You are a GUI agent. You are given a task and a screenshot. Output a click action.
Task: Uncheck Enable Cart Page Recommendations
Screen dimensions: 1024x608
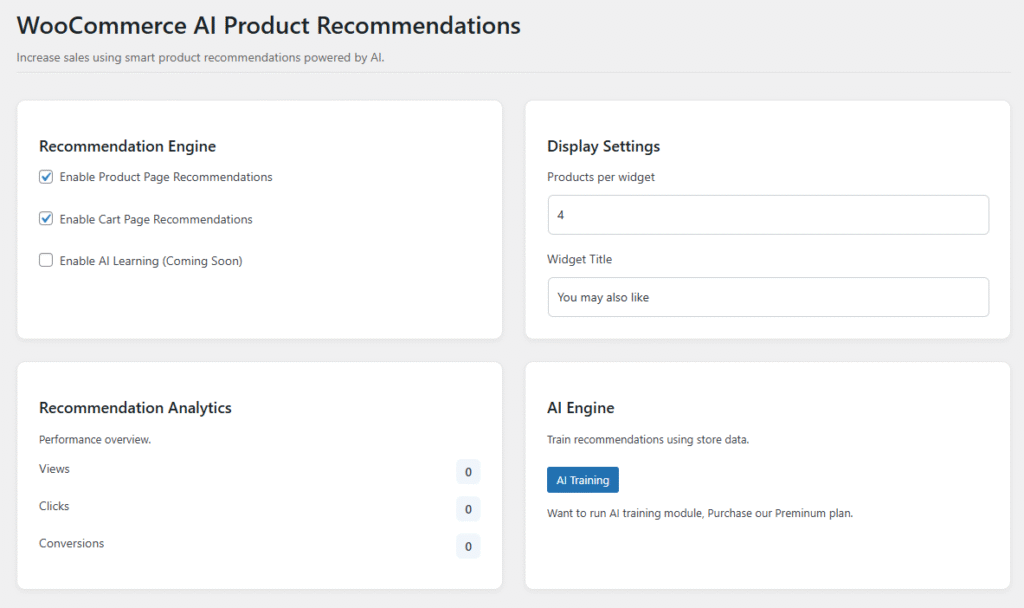(46, 219)
